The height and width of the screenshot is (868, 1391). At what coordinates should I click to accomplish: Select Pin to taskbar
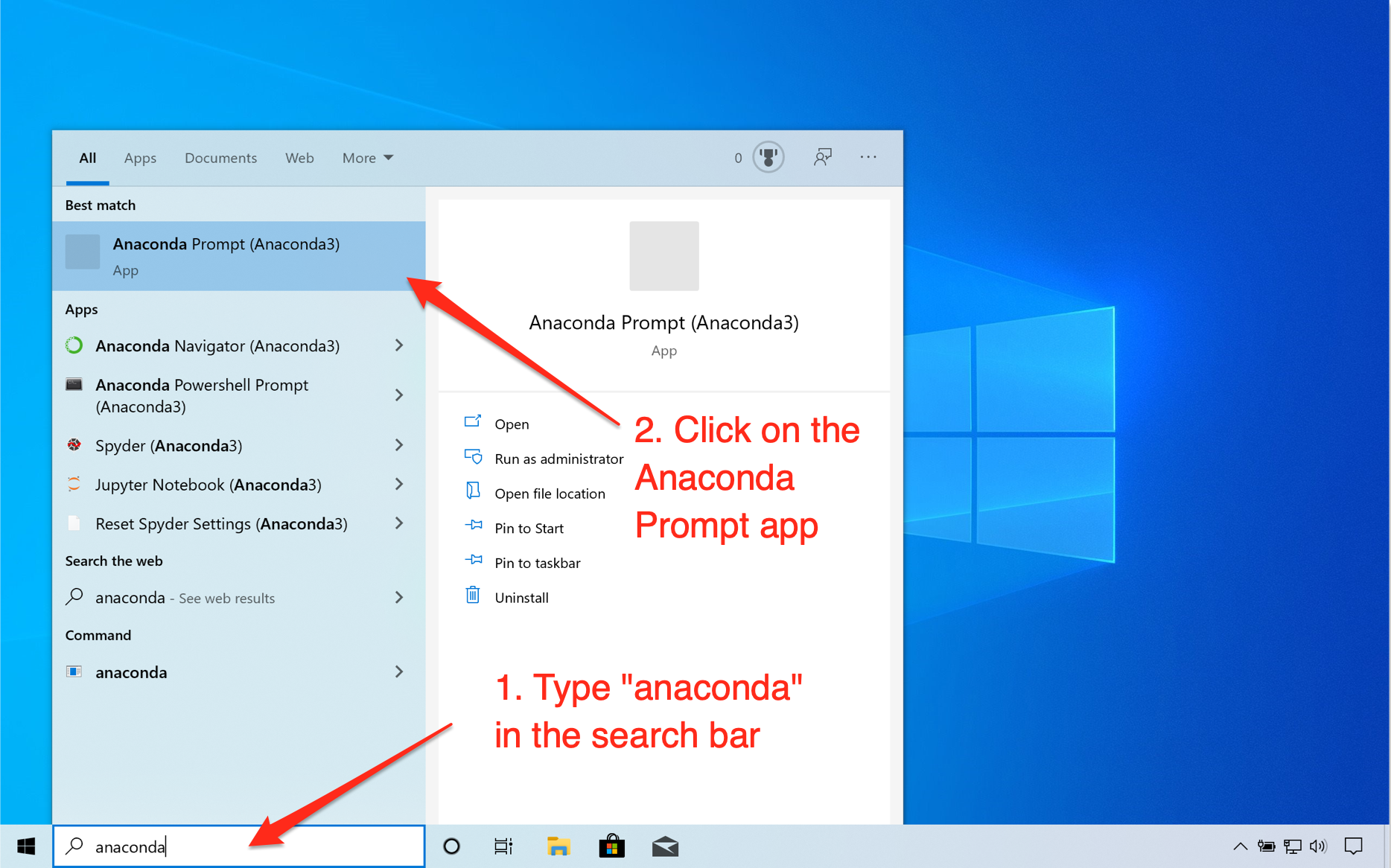(537, 563)
